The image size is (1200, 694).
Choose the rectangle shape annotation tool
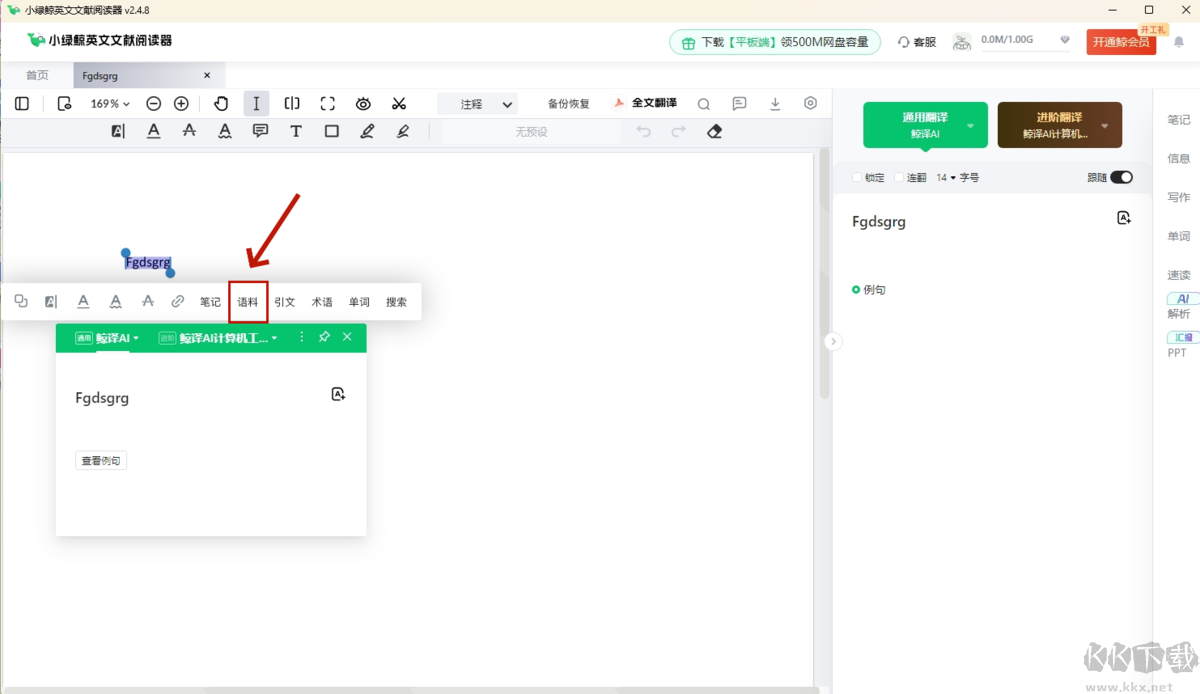pyautogui.click(x=332, y=132)
